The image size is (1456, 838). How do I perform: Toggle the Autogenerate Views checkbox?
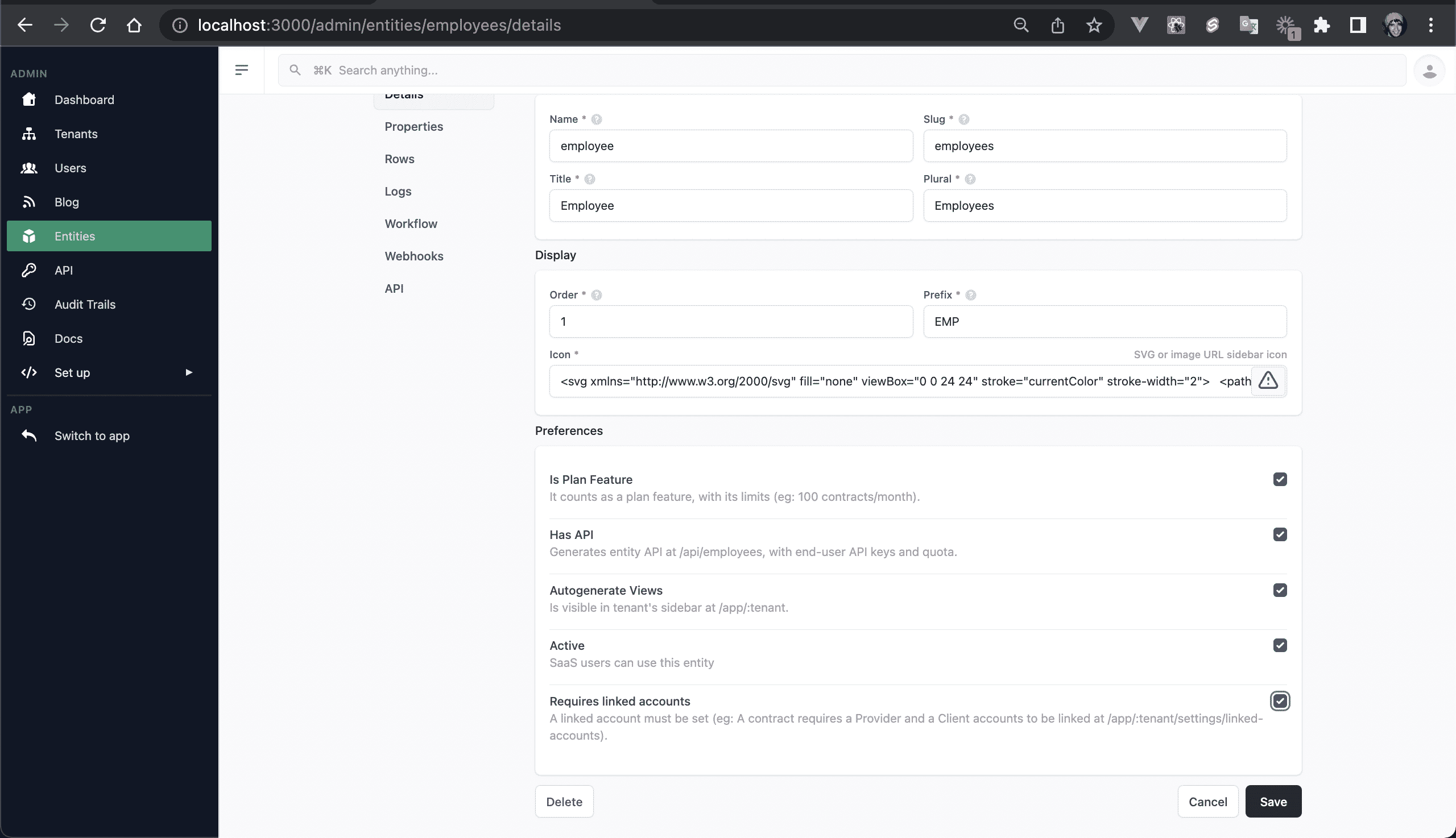[1280, 590]
